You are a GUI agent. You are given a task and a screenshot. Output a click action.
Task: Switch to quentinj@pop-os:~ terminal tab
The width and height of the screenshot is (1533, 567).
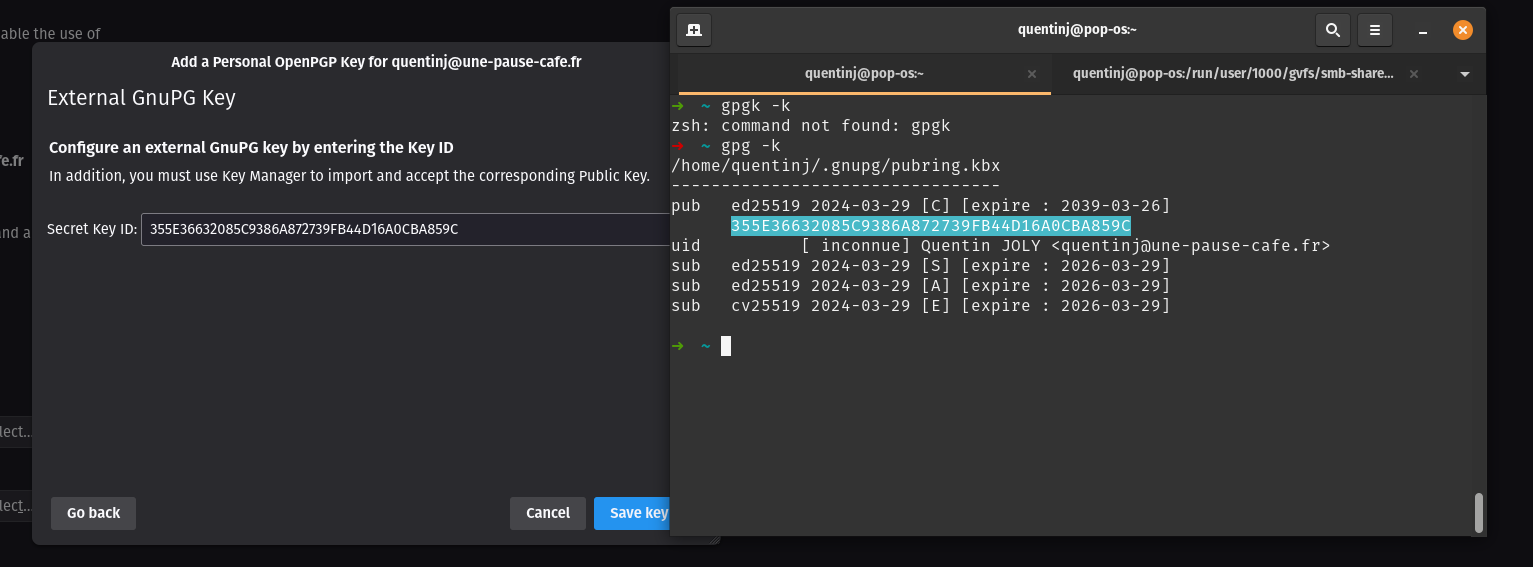[864, 74]
